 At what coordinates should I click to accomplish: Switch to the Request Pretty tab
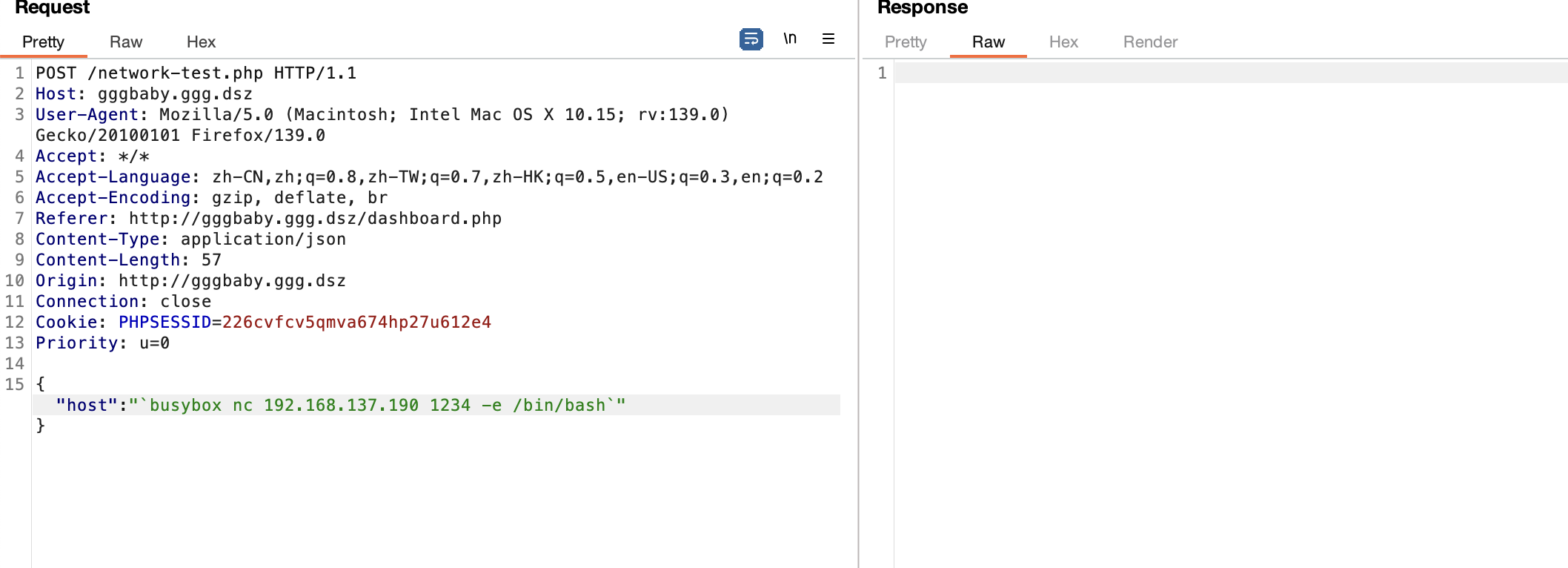pyautogui.click(x=43, y=42)
